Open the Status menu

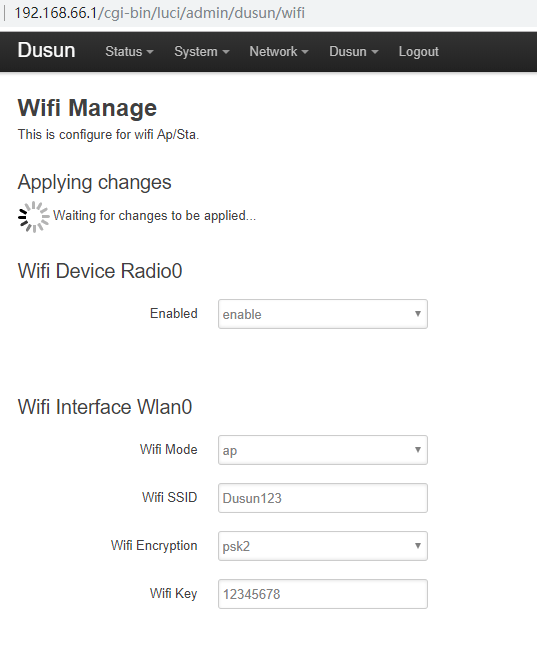129,52
